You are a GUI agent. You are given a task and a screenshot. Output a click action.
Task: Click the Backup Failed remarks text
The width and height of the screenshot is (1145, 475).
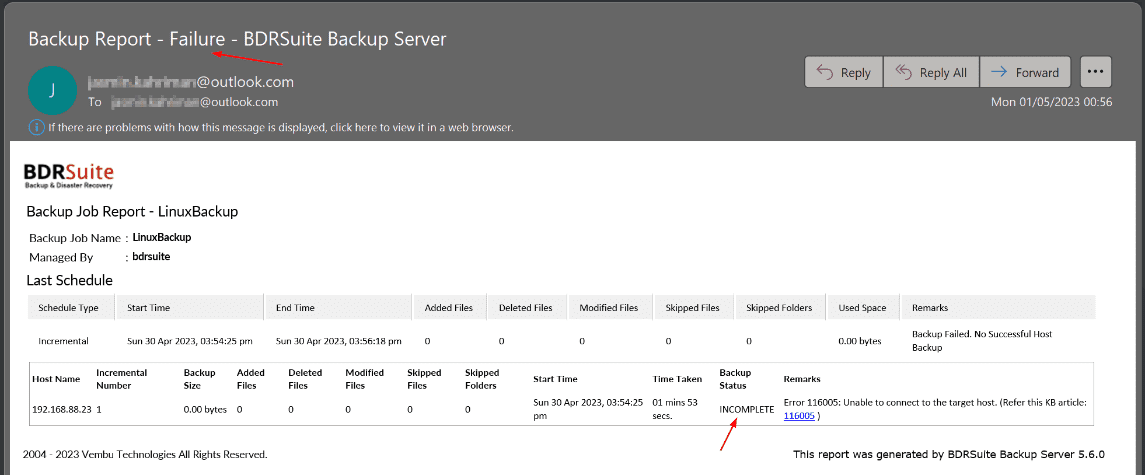[983, 341]
